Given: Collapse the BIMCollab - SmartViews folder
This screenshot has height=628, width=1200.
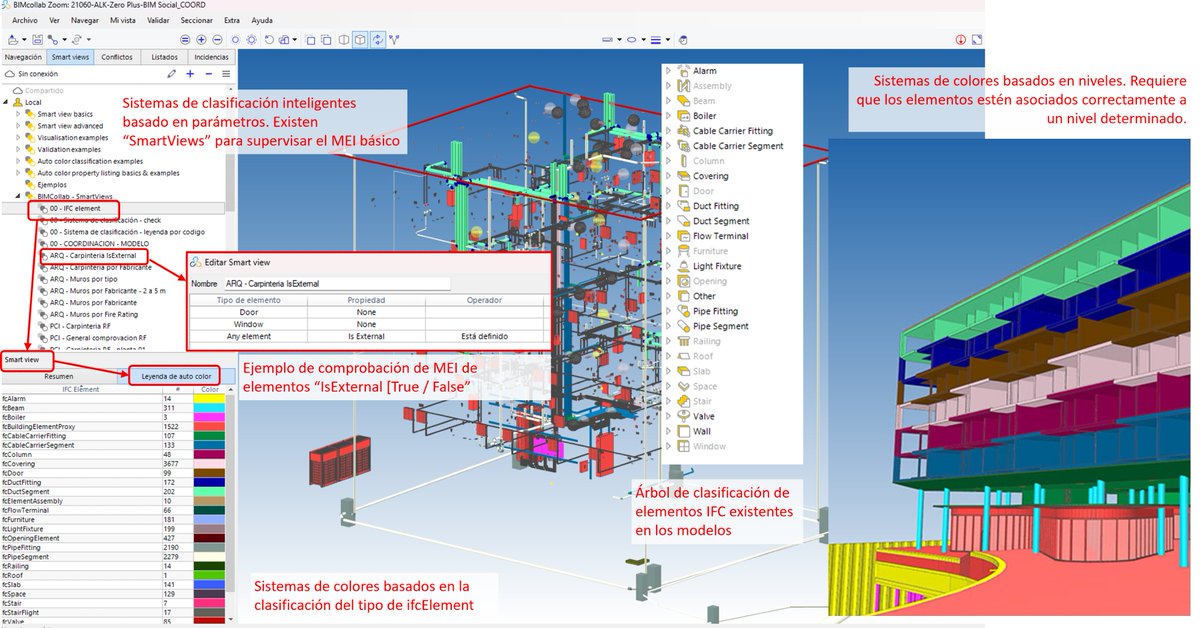Looking at the screenshot, I should click(18, 196).
